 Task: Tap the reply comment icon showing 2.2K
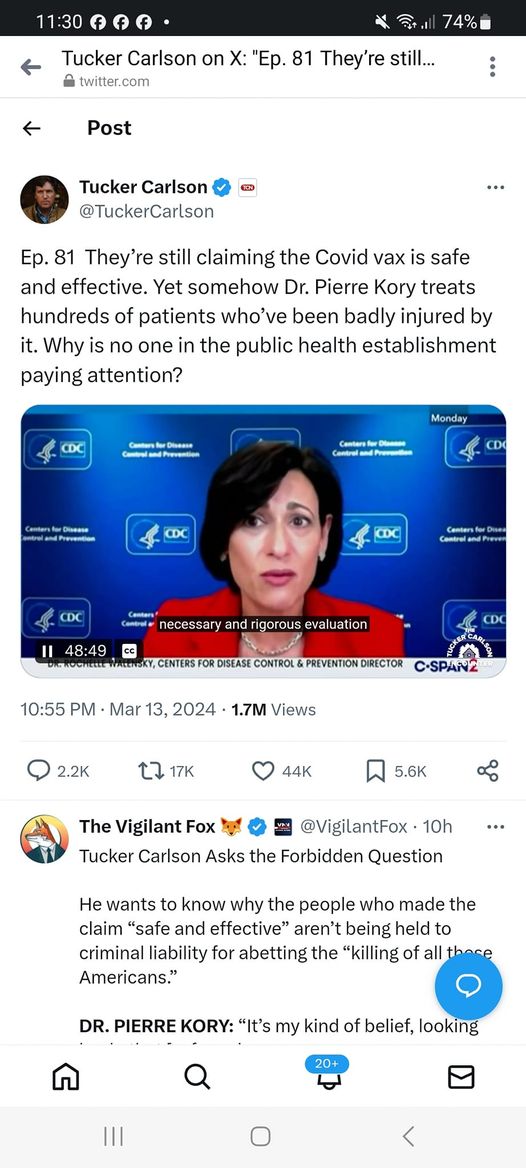pyautogui.click(x=39, y=770)
